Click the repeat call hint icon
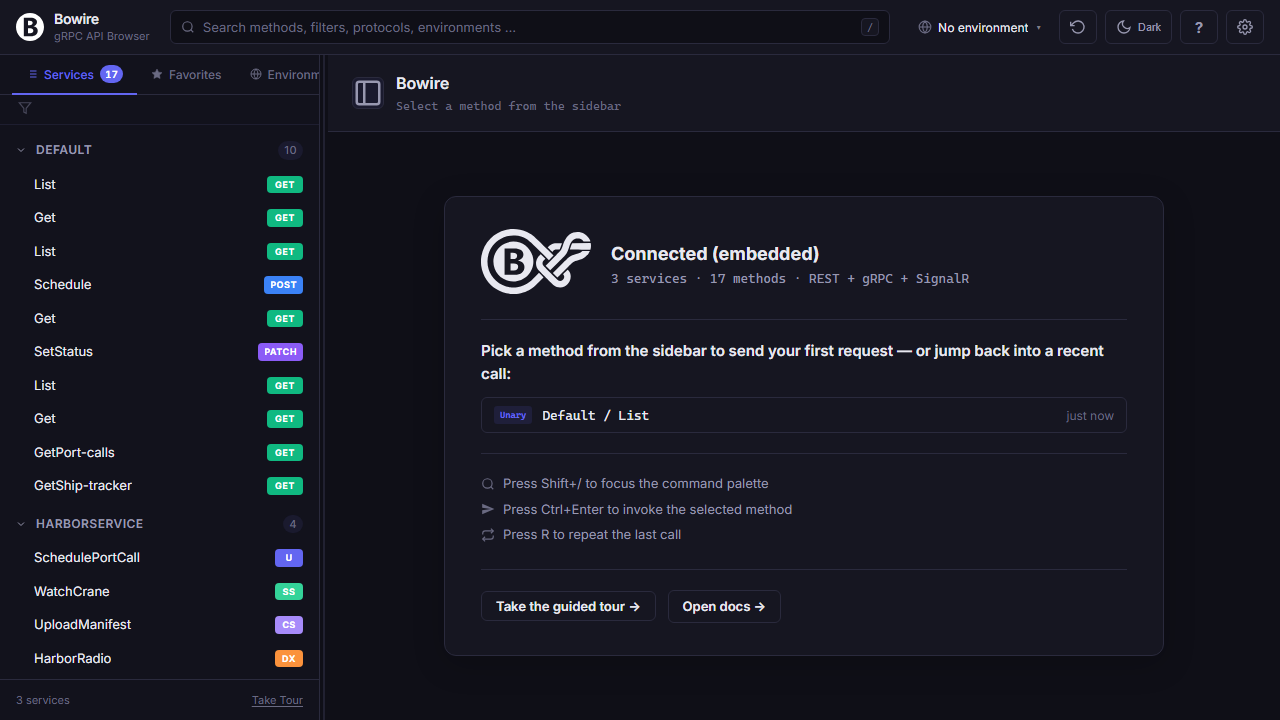 click(x=488, y=535)
